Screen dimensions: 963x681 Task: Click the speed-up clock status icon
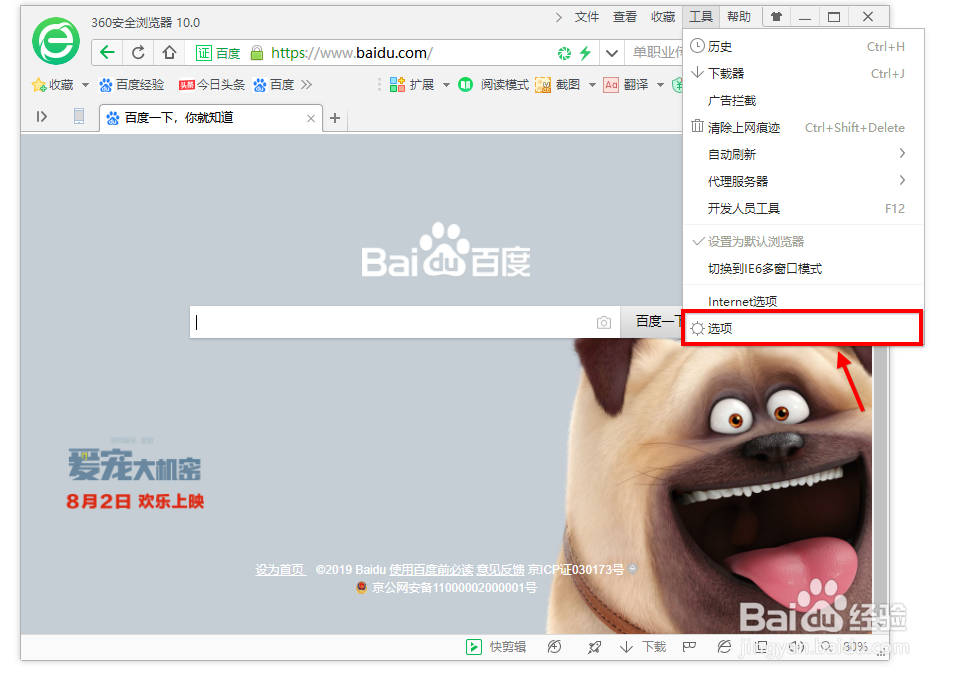point(554,647)
